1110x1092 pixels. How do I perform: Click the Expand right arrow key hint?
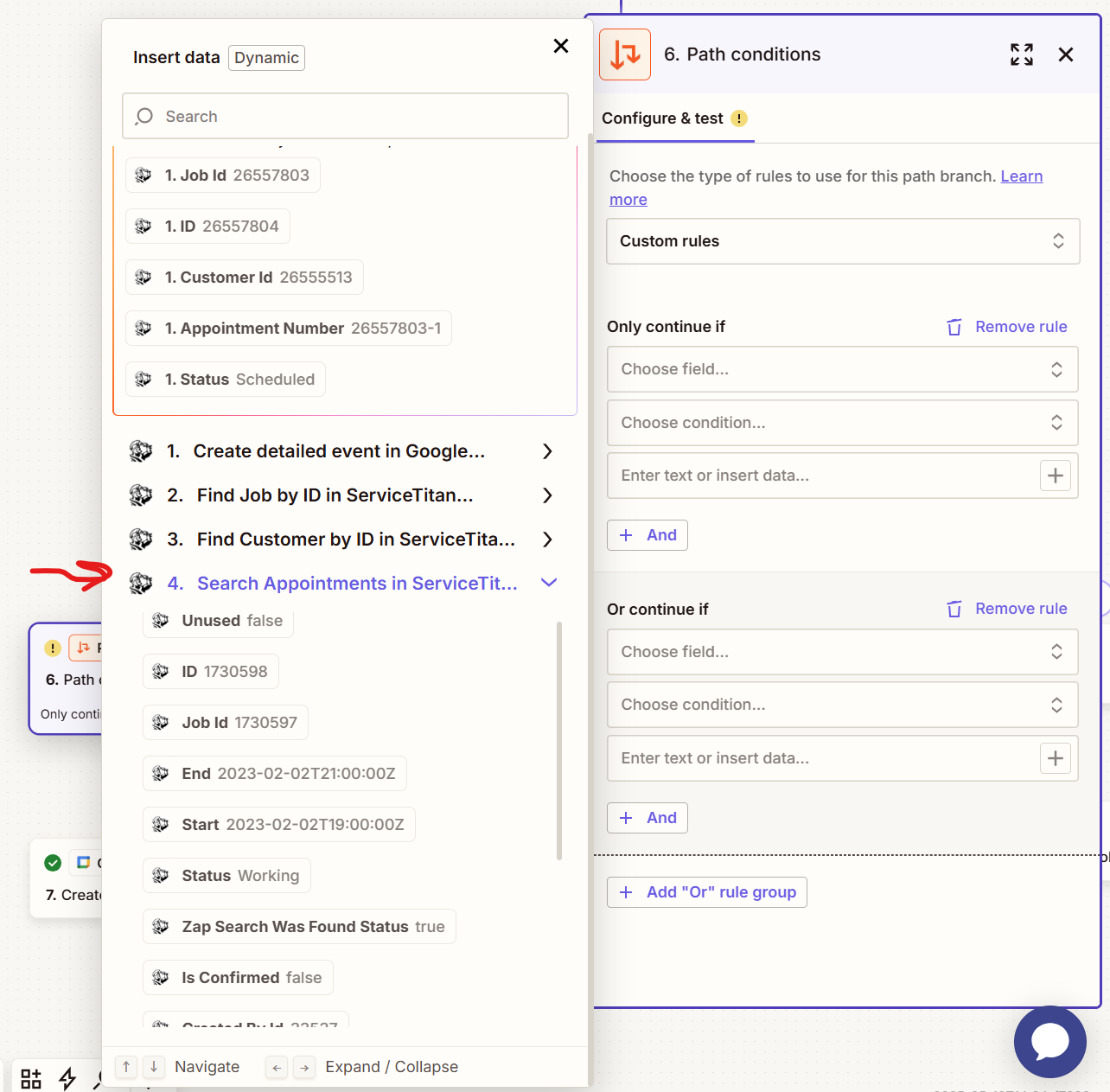tap(304, 1068)
